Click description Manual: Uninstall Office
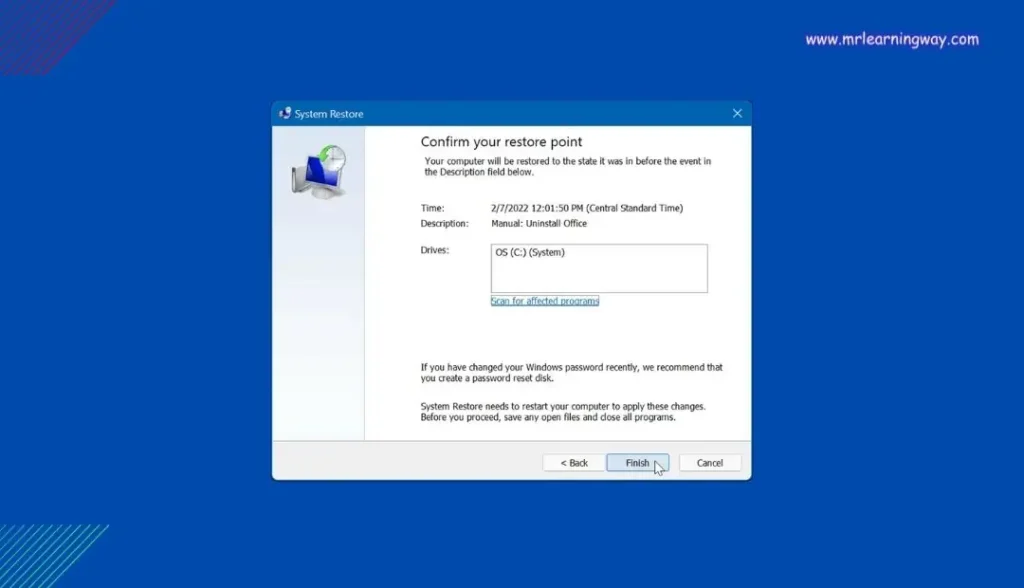Image resolution: width=1024 pixels, height=588 pixels. (539, 223)
